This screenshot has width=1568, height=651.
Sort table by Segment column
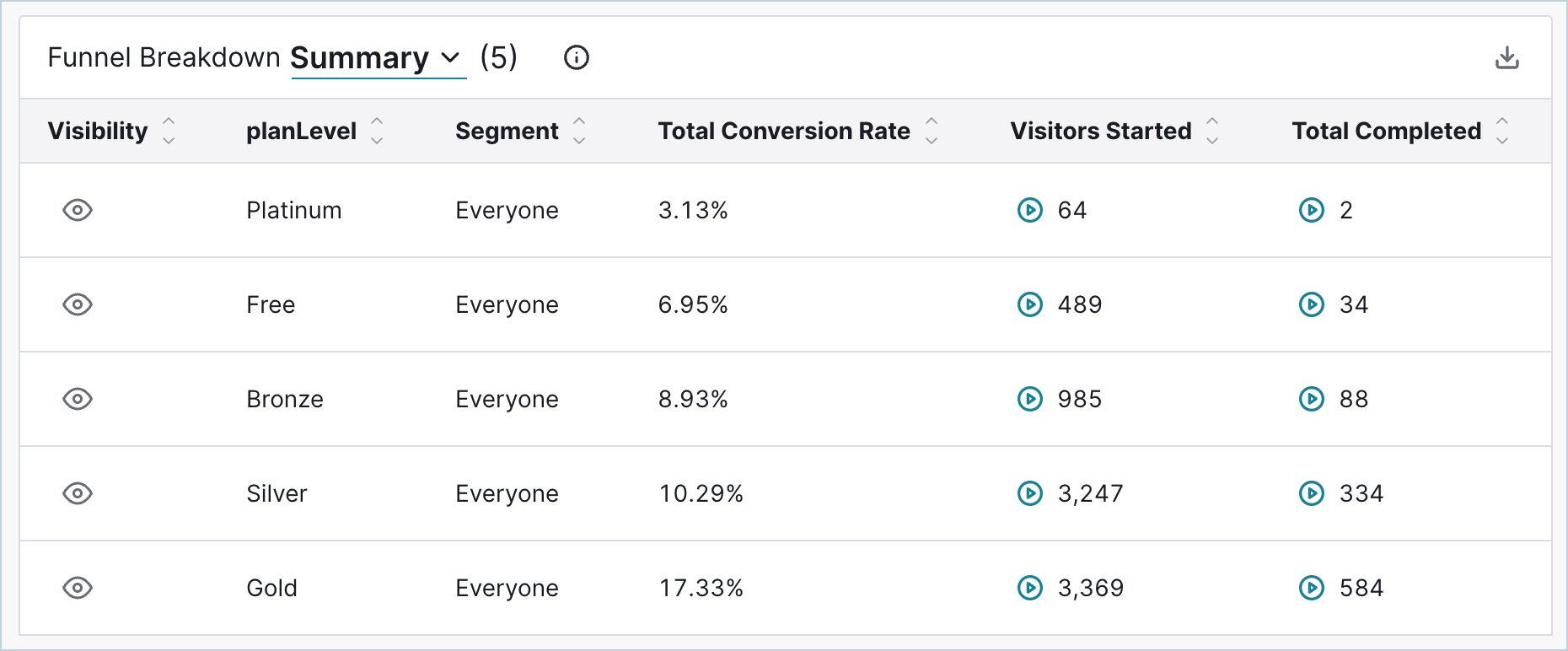tap(579, 131)
